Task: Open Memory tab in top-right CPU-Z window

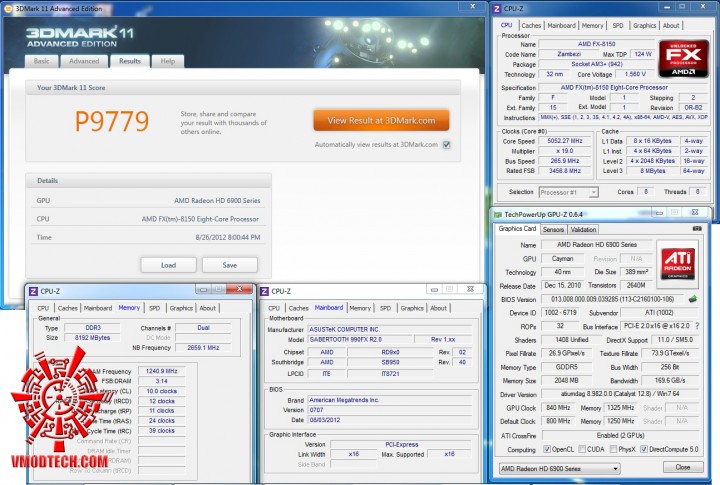Action: 592,26
